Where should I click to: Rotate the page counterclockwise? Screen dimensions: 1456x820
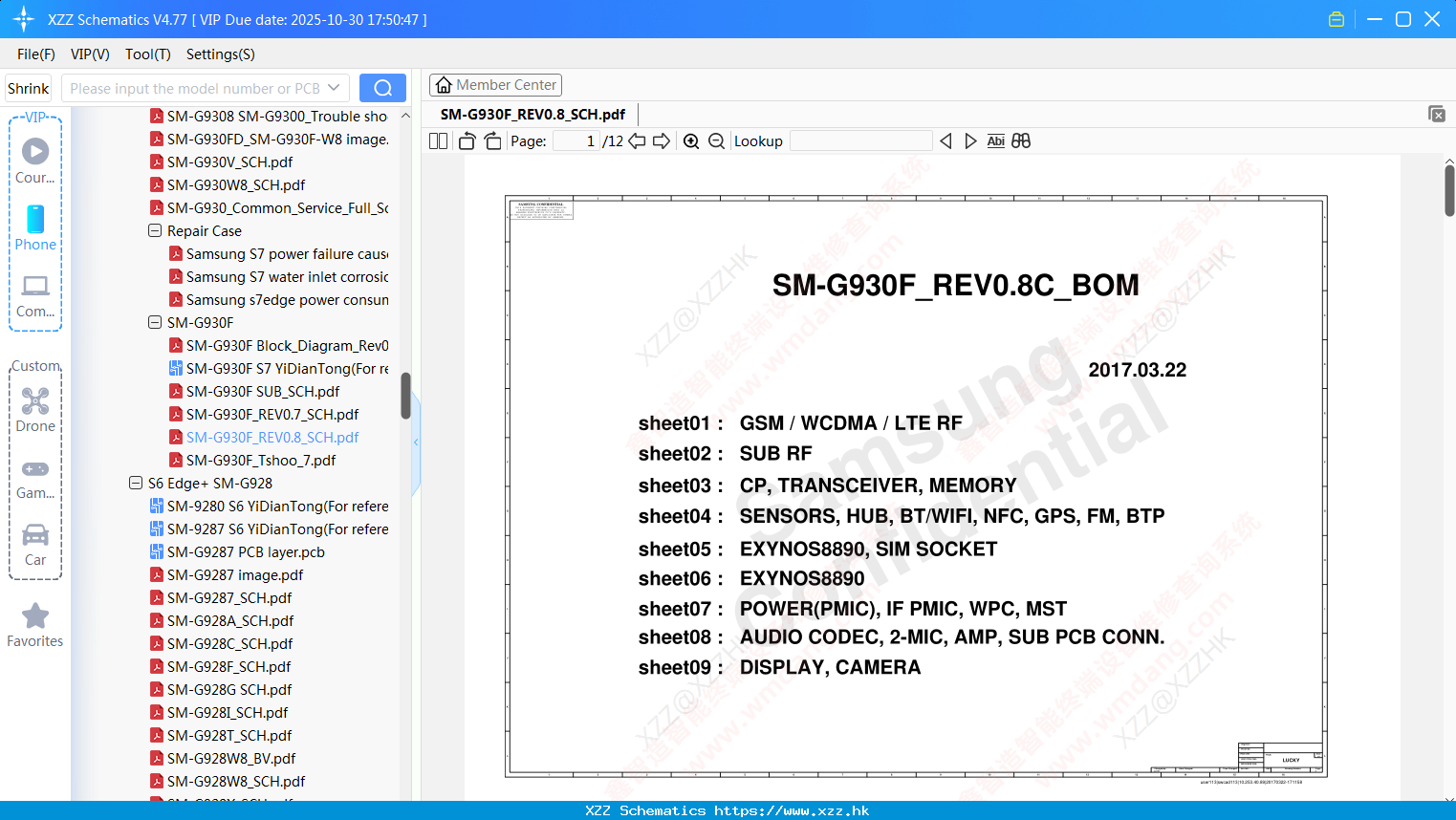(467, 141)
